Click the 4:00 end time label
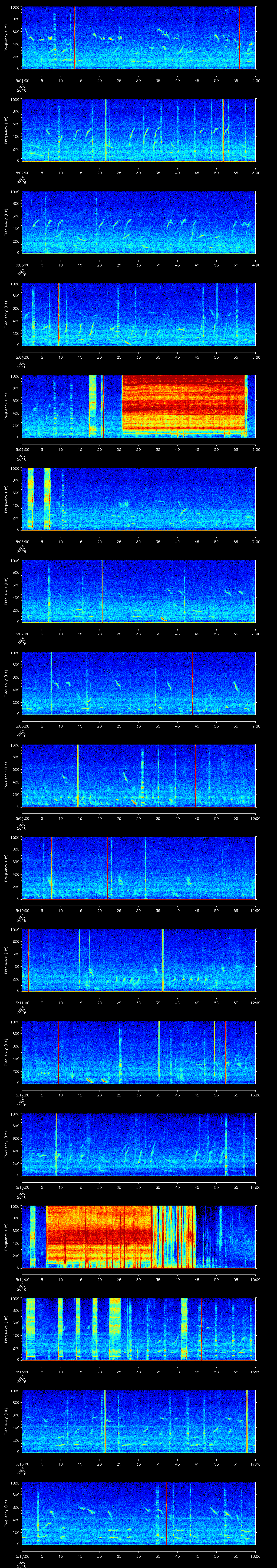277x1568 pixels. tap(256, 265)
